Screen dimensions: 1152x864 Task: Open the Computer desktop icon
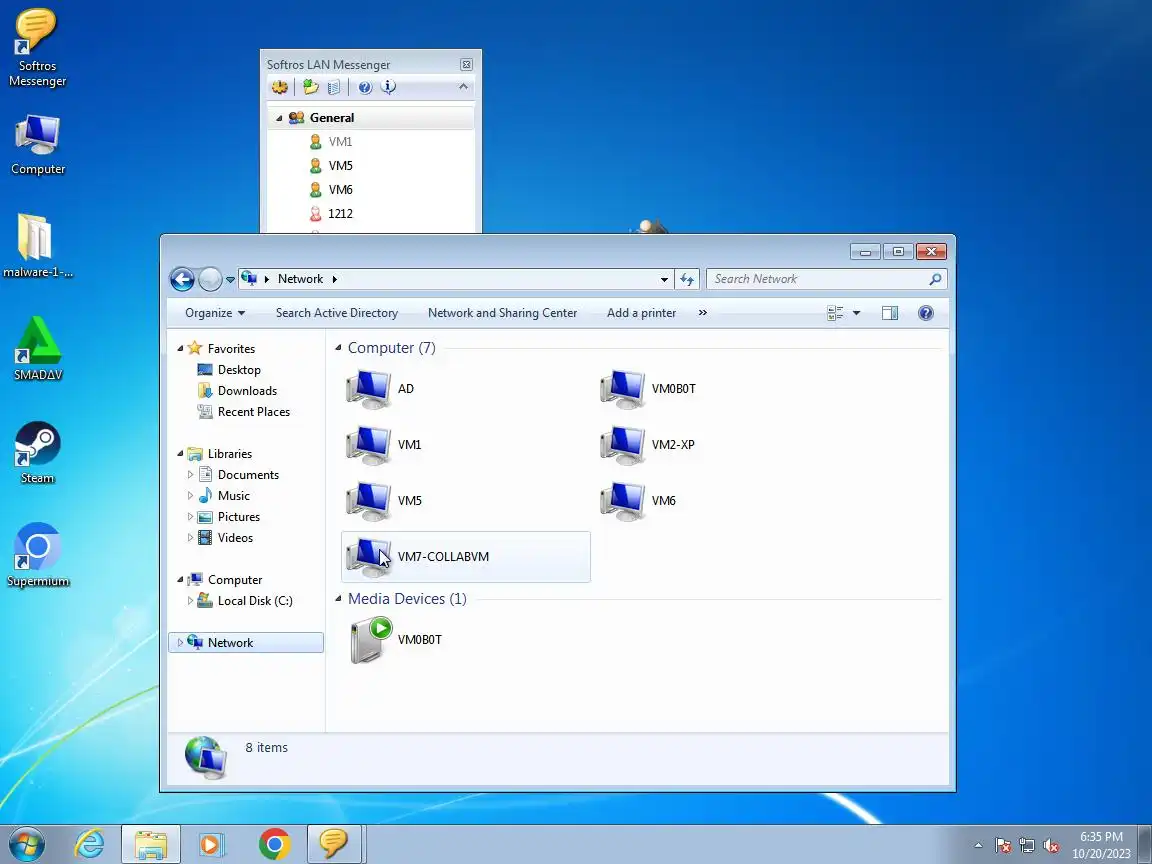tap(37, 145)
